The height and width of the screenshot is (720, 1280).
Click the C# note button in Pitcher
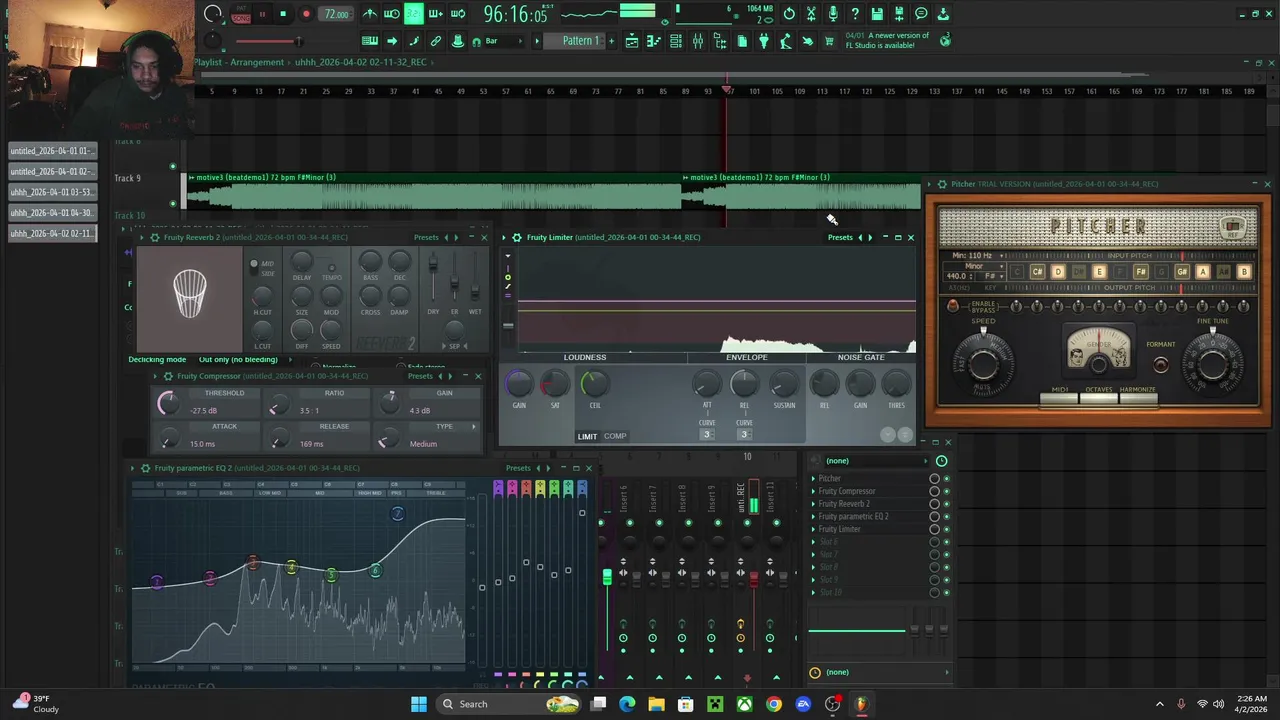pos(1037,272)
